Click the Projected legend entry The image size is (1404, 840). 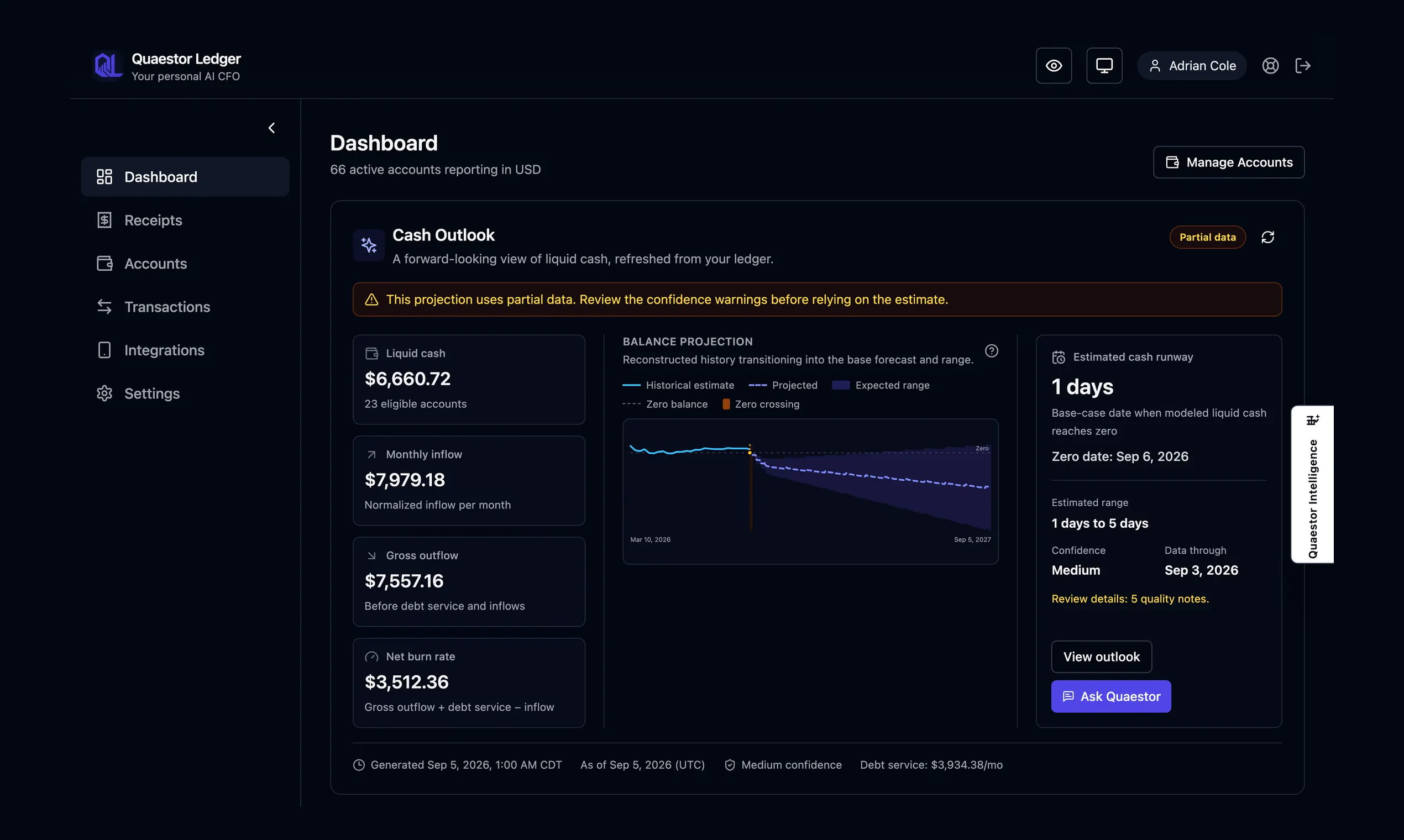pyautogui.click(x=783, y=386)
